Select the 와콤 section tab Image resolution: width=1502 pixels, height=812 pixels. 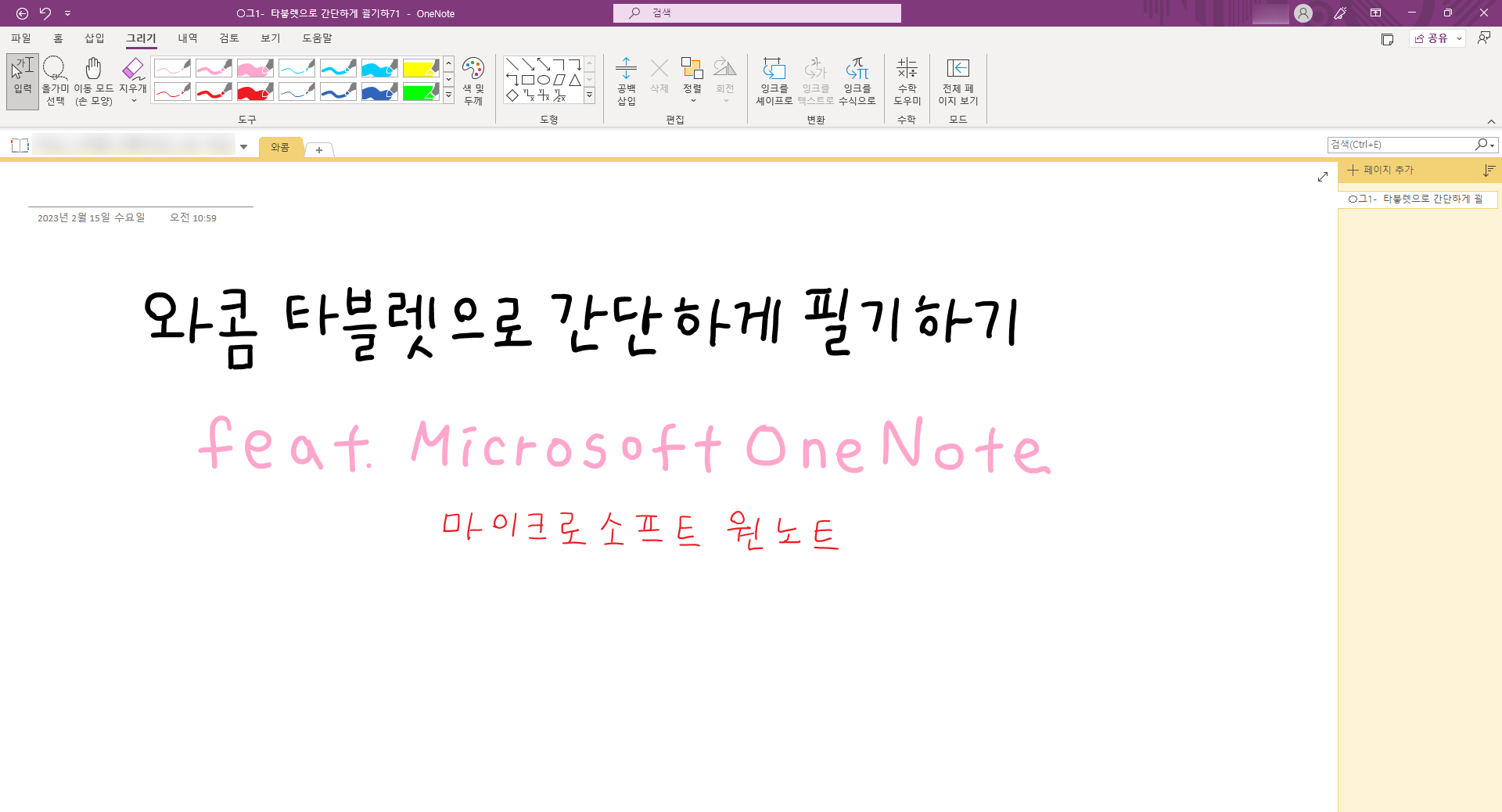coord(280,148)
